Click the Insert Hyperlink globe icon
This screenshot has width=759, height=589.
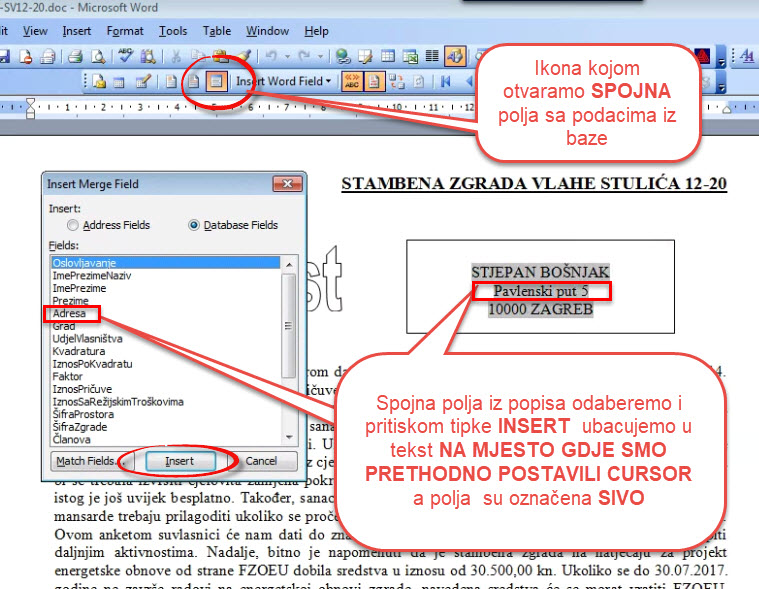click(x=343, y=56)
